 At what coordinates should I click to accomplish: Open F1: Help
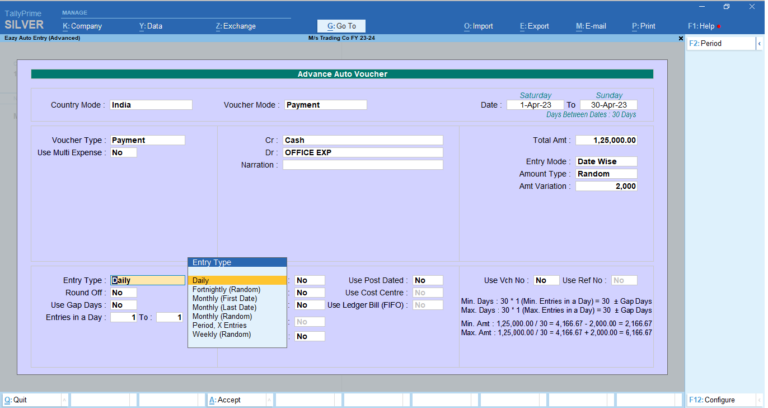click(701, 26)
